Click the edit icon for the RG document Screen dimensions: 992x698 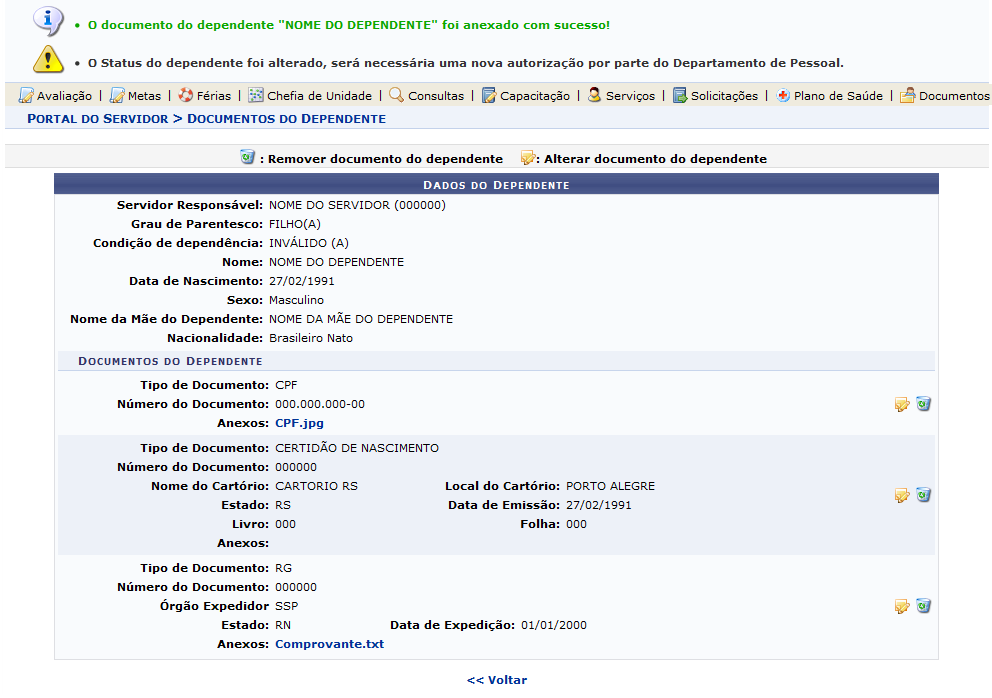(x=902, y=607)
